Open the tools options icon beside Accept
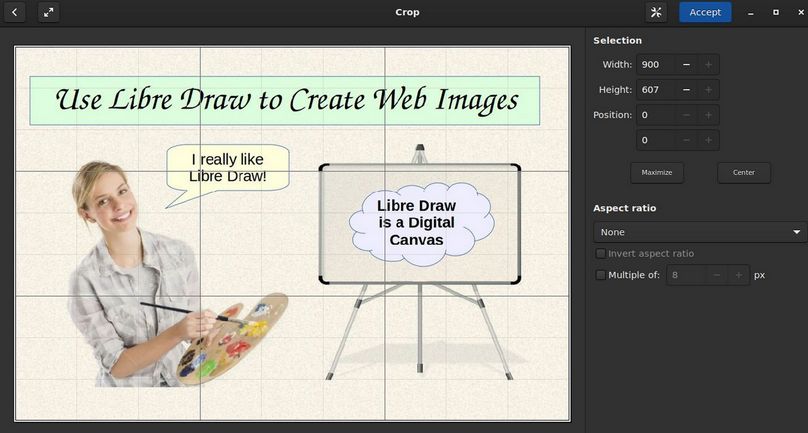Image resolution: width=808 pixels, height=433 pixels. [656, 12]
